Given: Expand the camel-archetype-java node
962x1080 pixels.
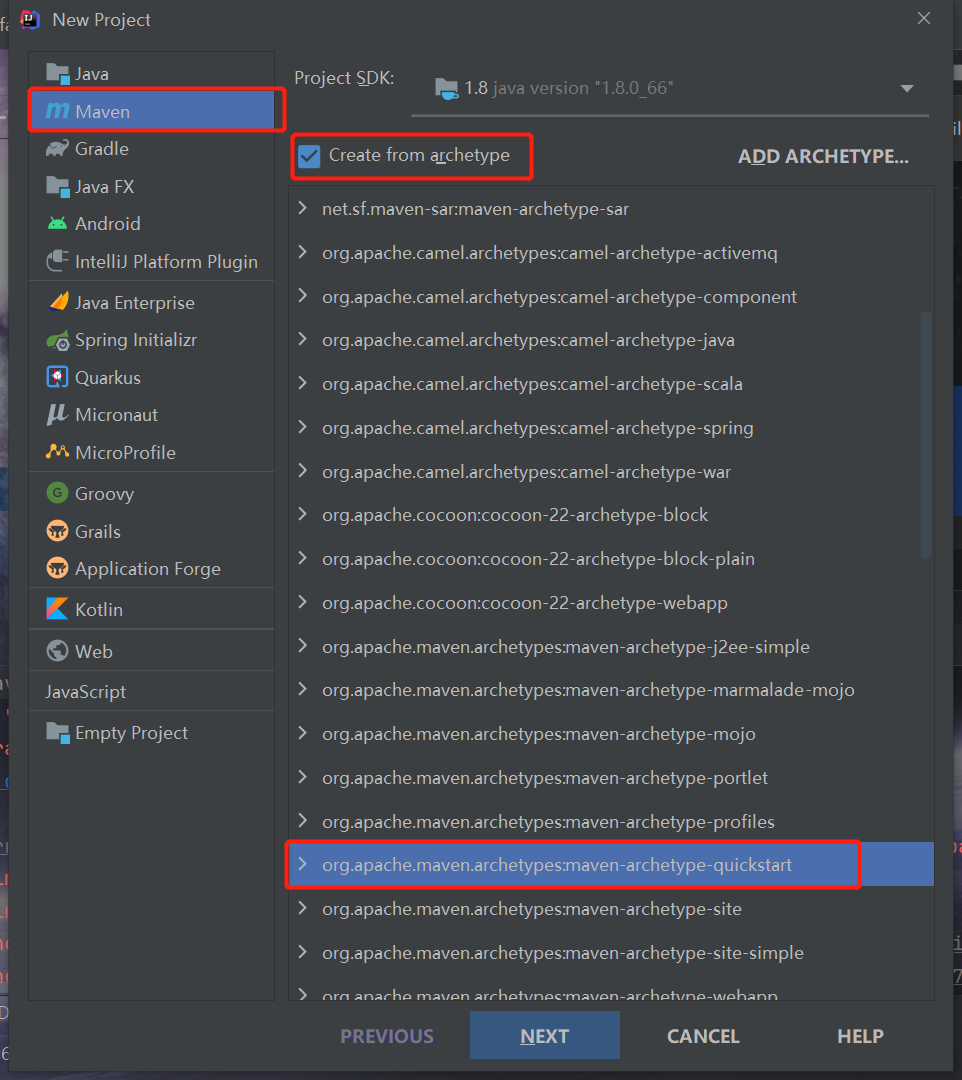Looking at the screenshot, I should [x=302, y=339].
